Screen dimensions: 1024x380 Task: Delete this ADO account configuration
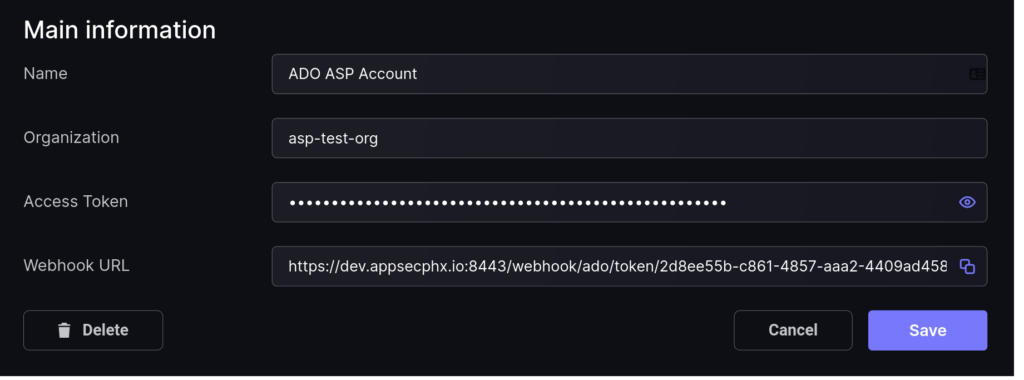[93, 330]
